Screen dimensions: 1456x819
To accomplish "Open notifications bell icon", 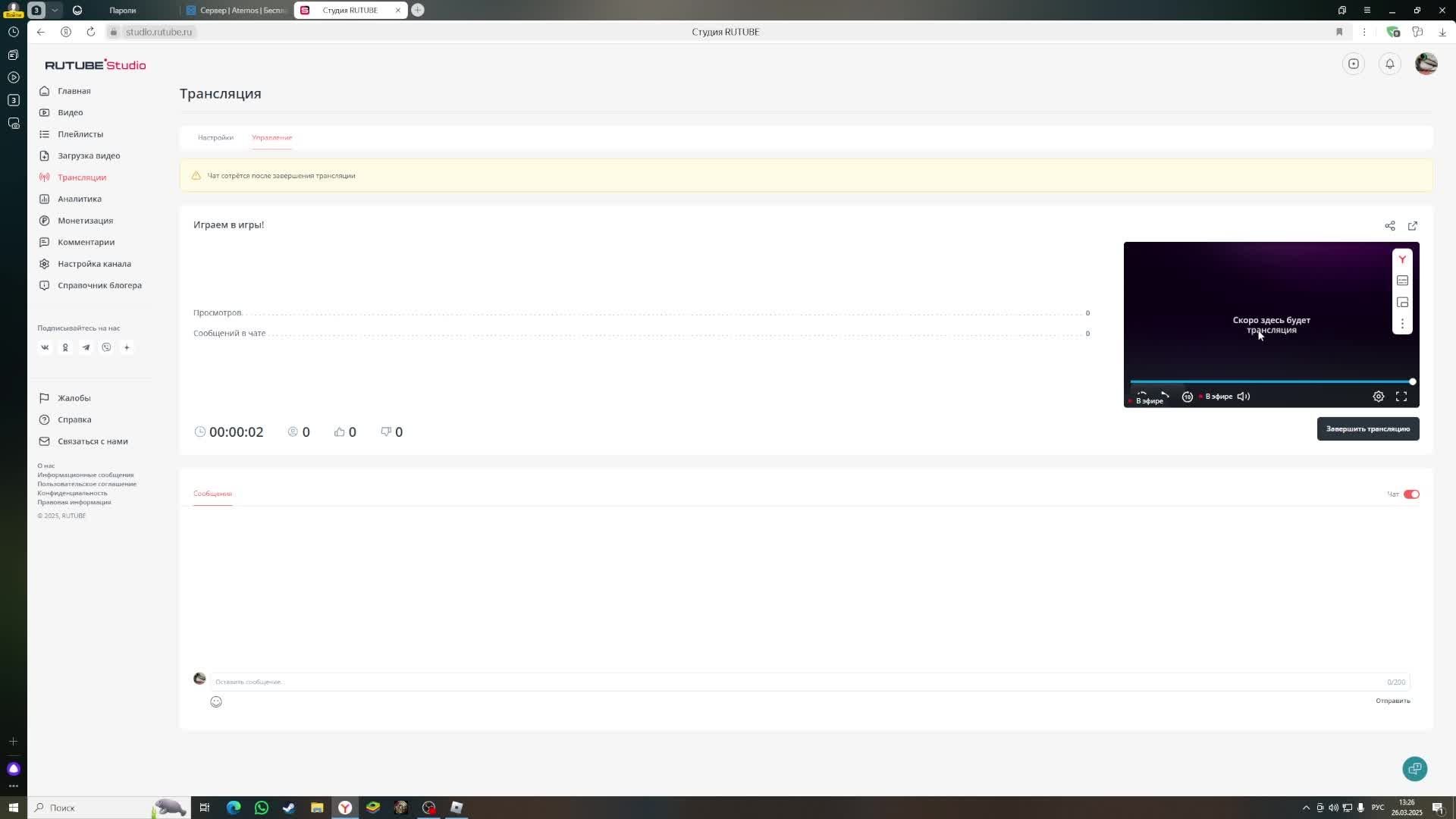I will 1389,64.
